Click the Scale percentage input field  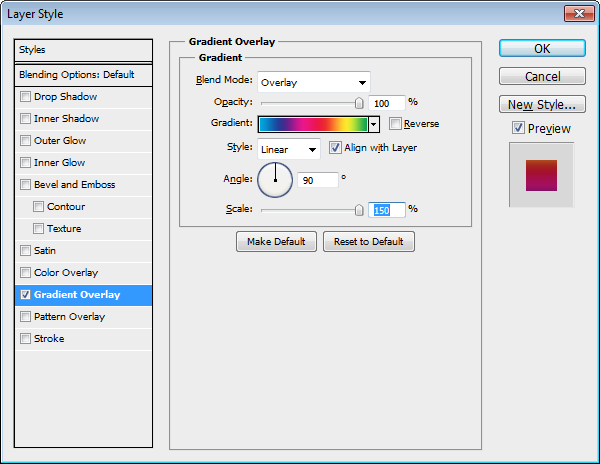coord(387,210)
